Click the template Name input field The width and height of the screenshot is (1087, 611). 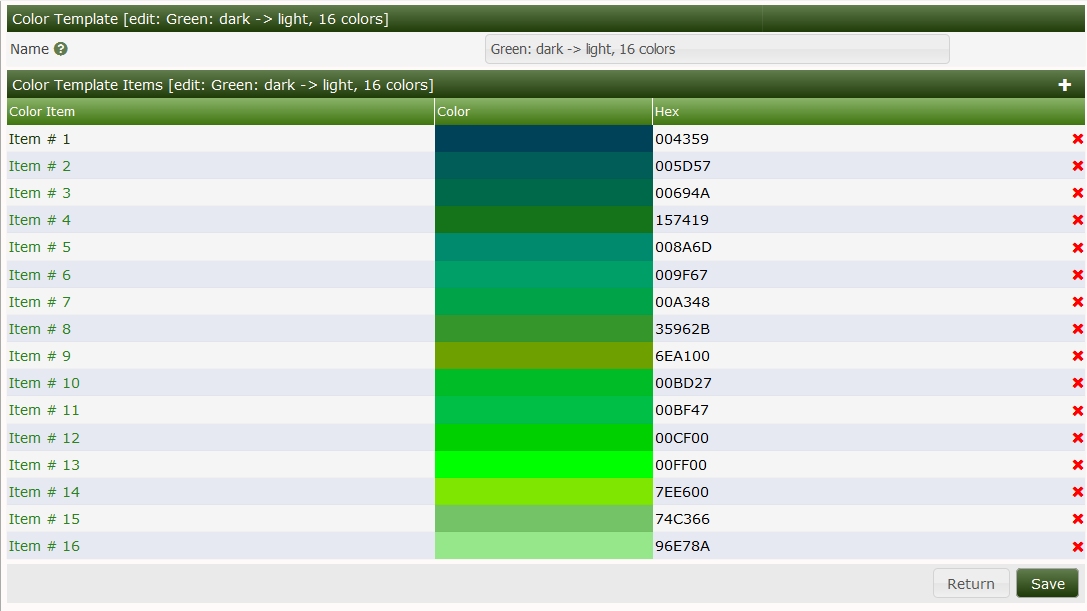716,49
